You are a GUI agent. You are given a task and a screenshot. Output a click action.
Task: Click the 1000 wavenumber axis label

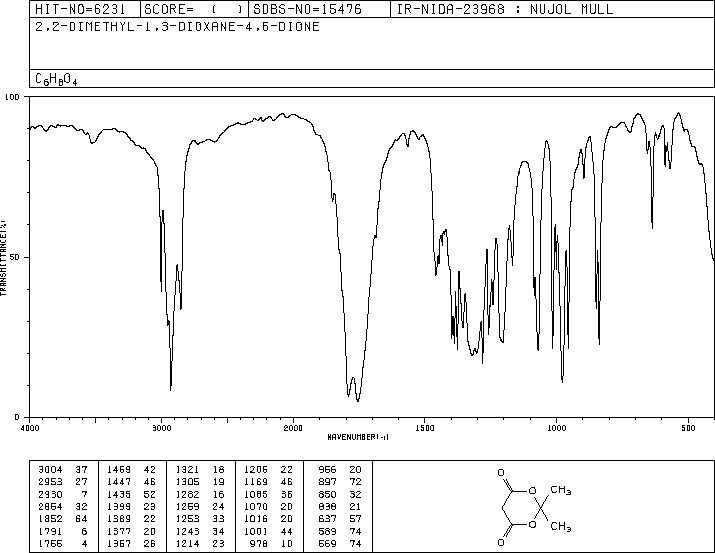pyautogui.click(x=556, y=428)
